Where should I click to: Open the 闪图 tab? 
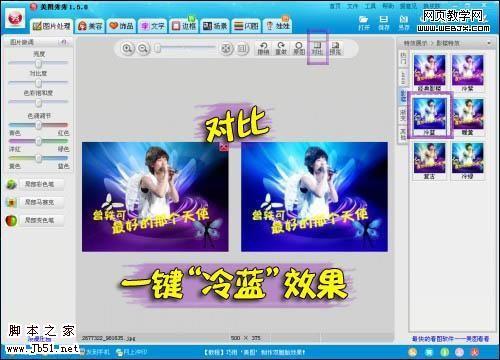(246, 26)
